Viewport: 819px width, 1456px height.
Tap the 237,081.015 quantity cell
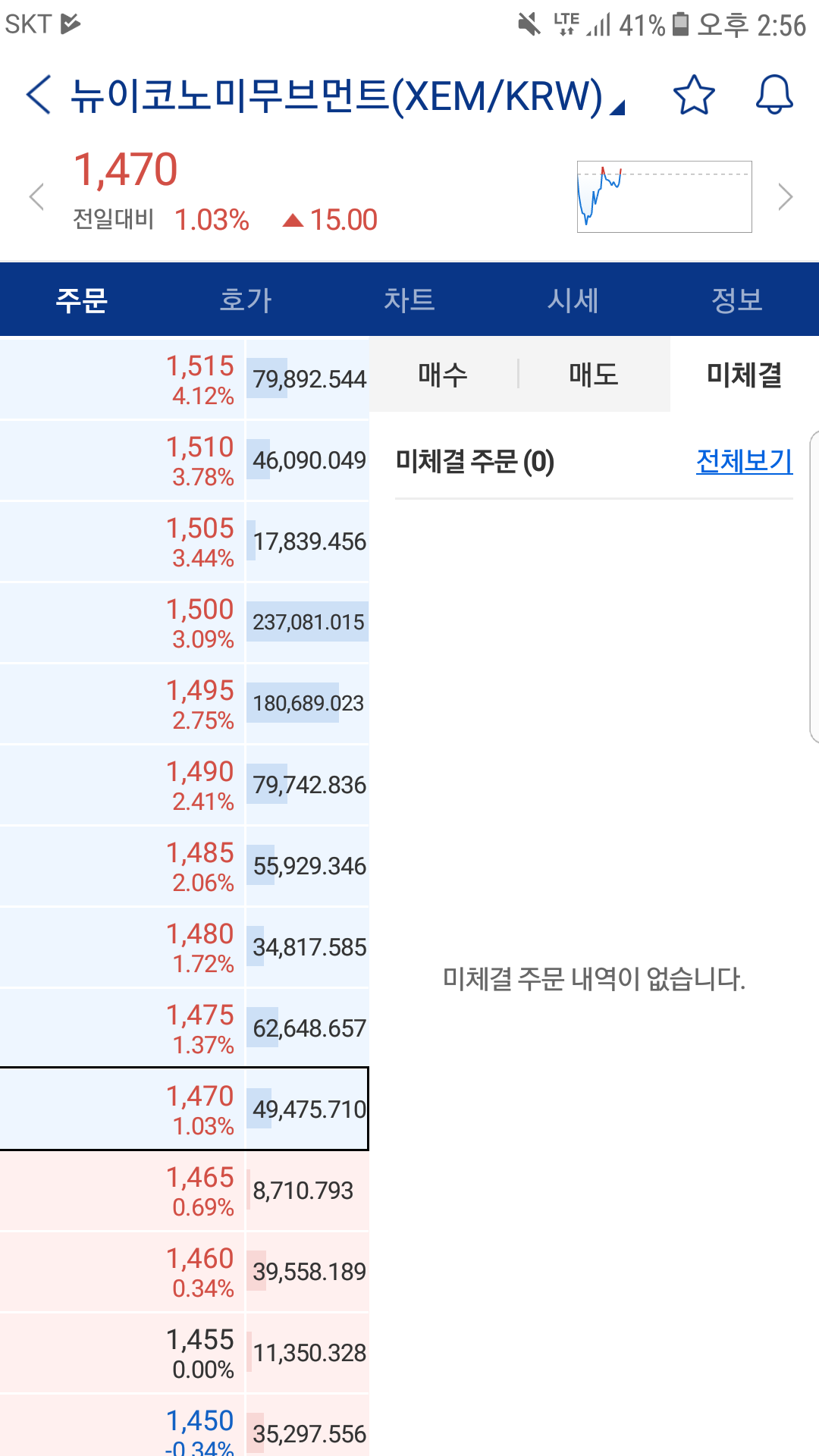click(x=308, y=622)
